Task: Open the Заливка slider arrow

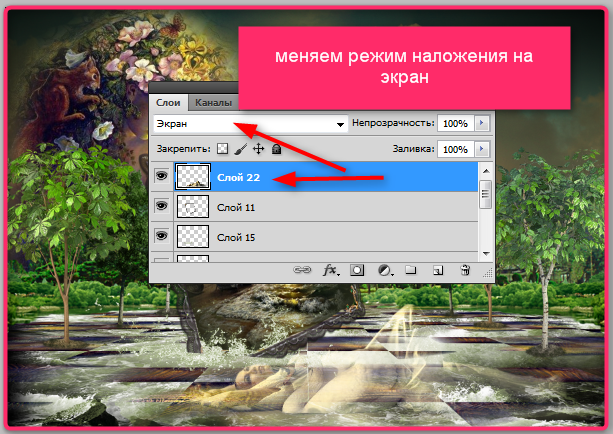Action: (482, 149)
